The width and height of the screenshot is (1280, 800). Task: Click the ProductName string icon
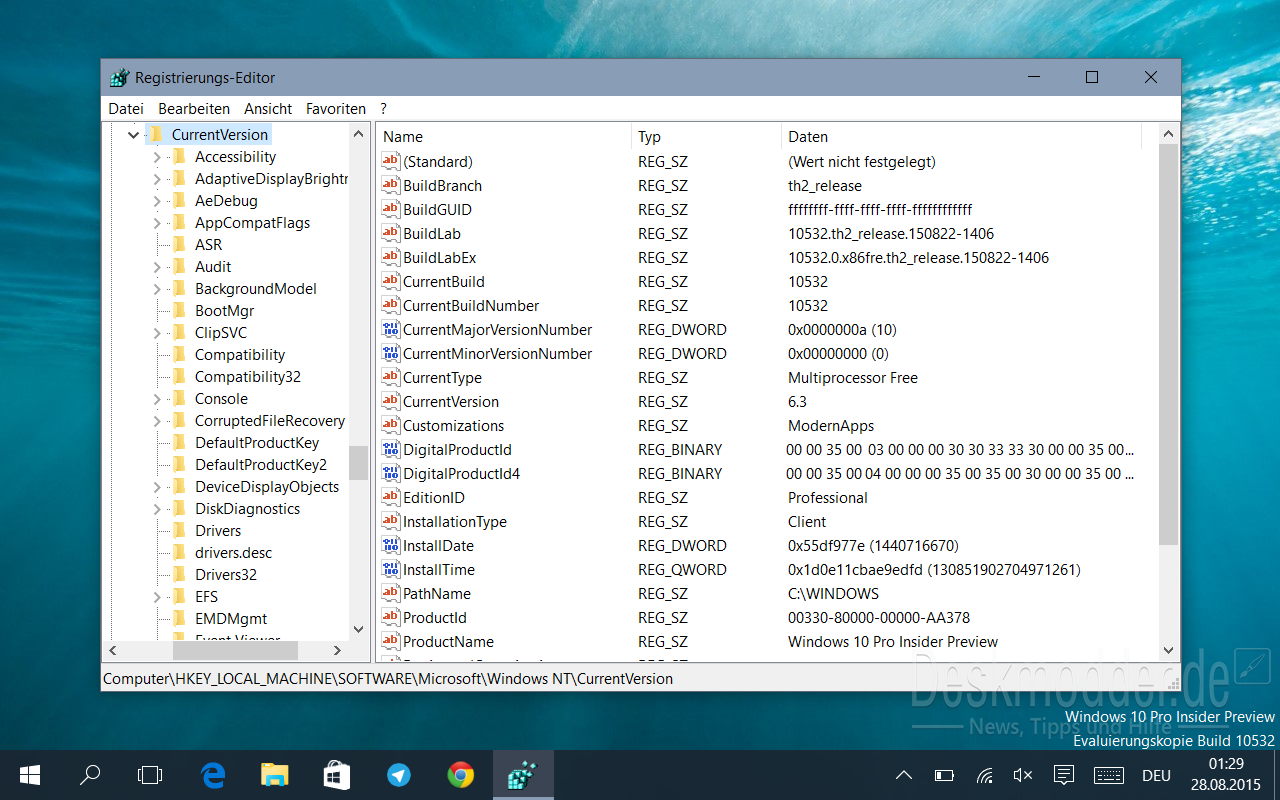point(391,641)
